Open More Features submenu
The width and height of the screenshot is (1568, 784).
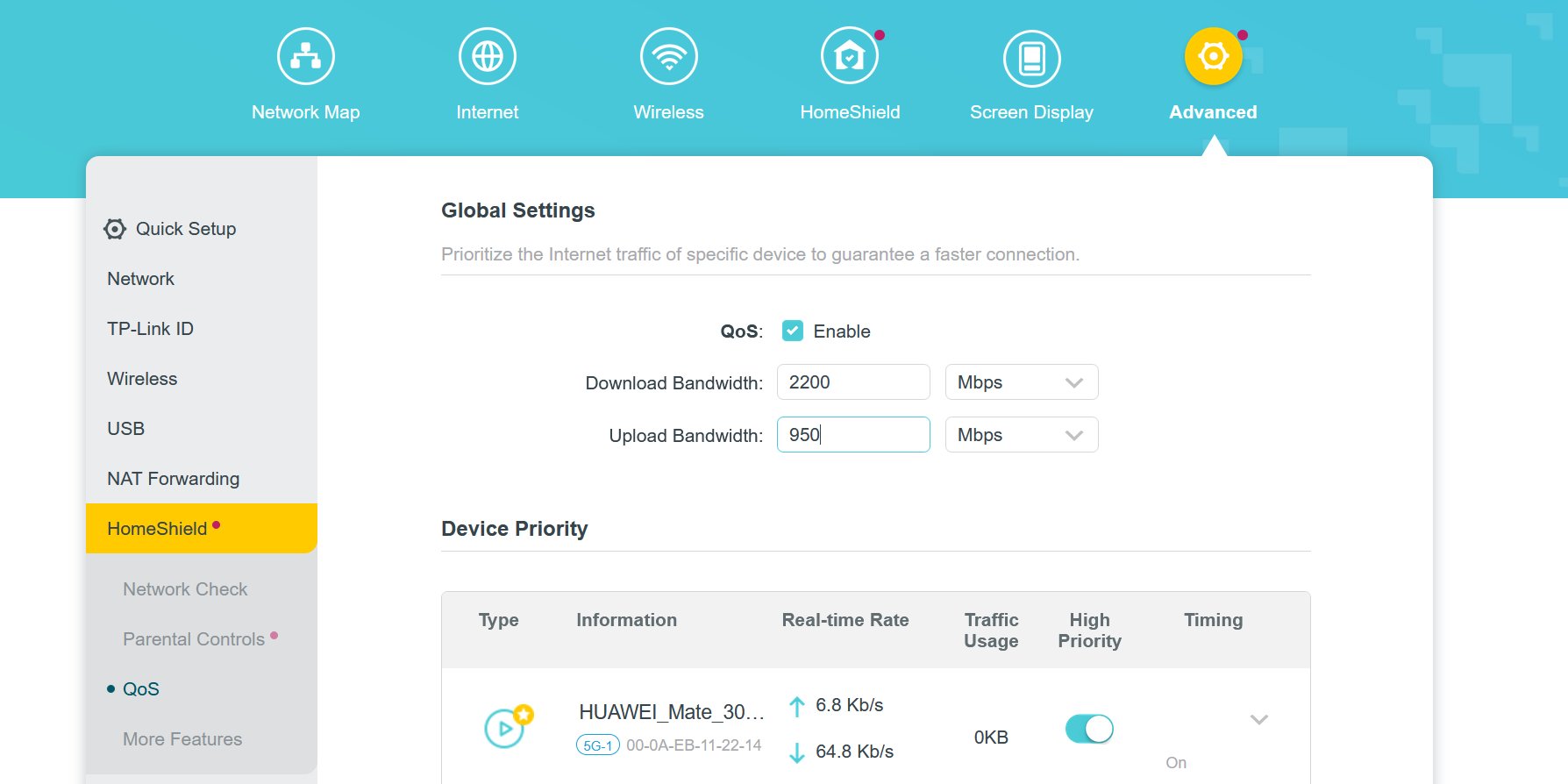click(182, 739)
